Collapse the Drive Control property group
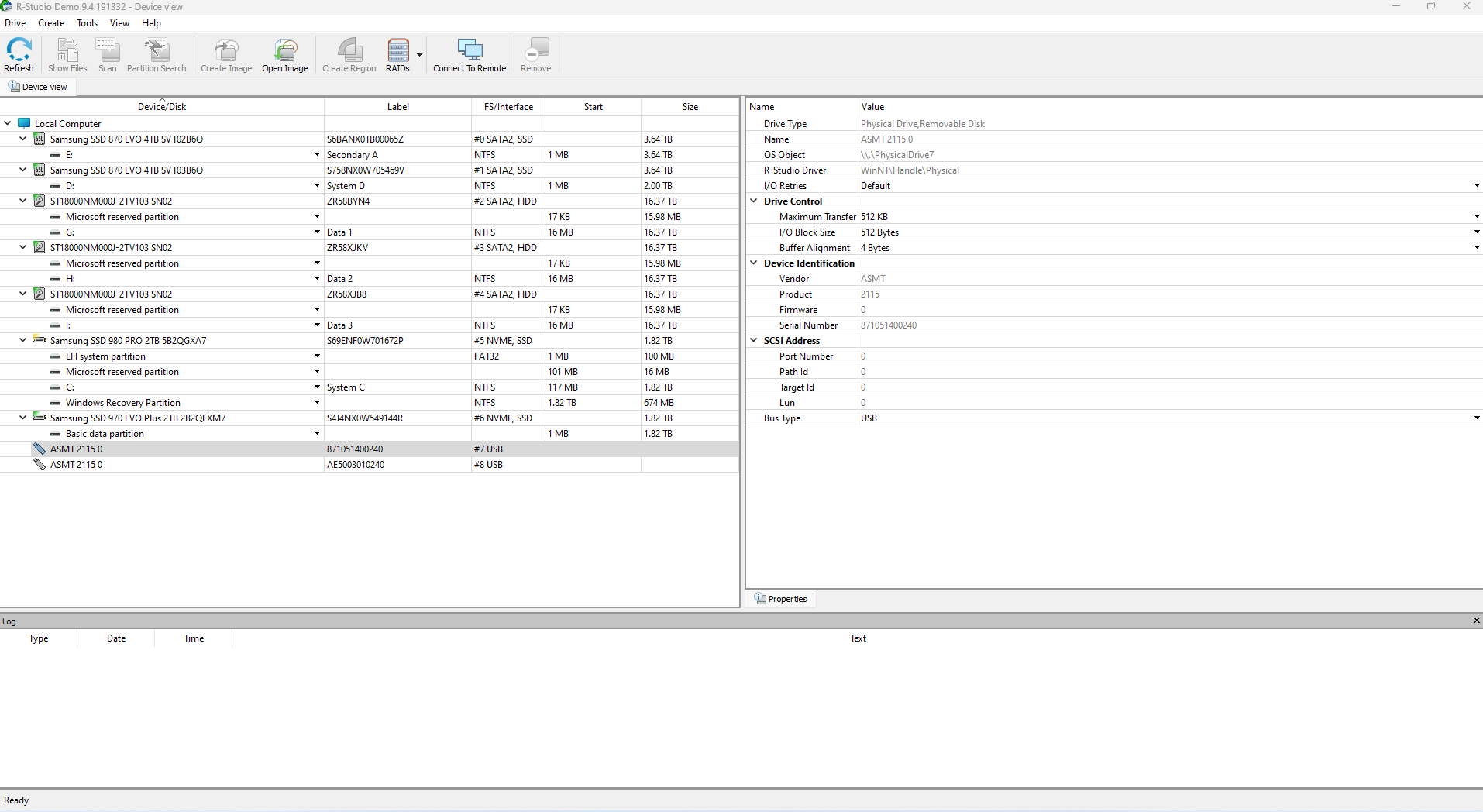The image size is (1483, 812). point(754,201)
